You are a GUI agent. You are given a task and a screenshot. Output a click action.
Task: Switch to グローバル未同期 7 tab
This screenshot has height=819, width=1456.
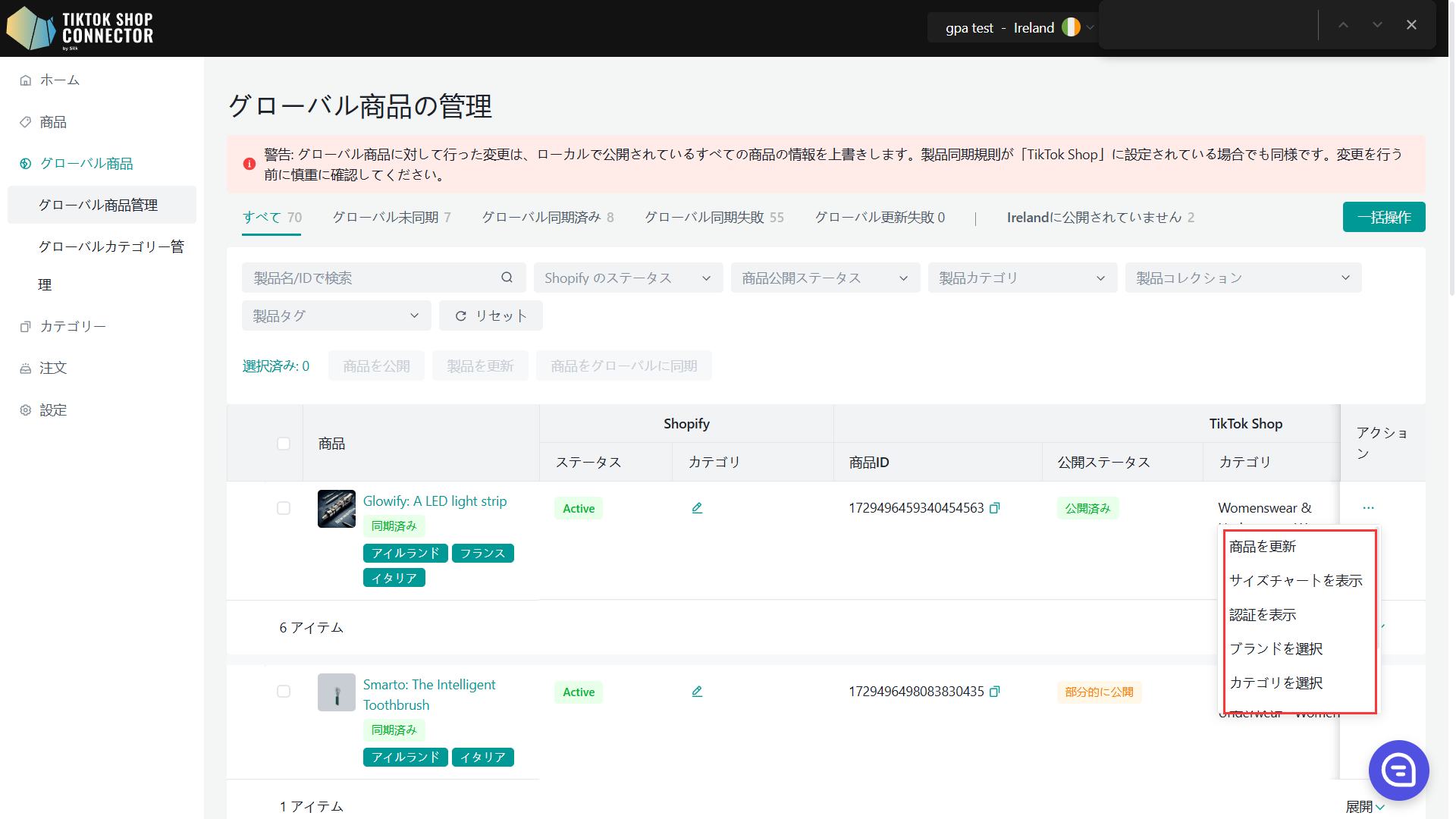pos(391,218)
